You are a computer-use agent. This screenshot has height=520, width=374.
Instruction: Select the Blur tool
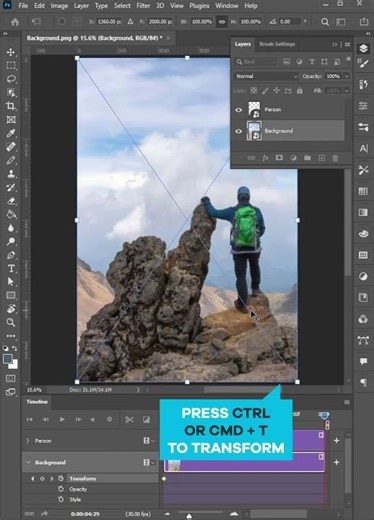click(x=11, y=228)
